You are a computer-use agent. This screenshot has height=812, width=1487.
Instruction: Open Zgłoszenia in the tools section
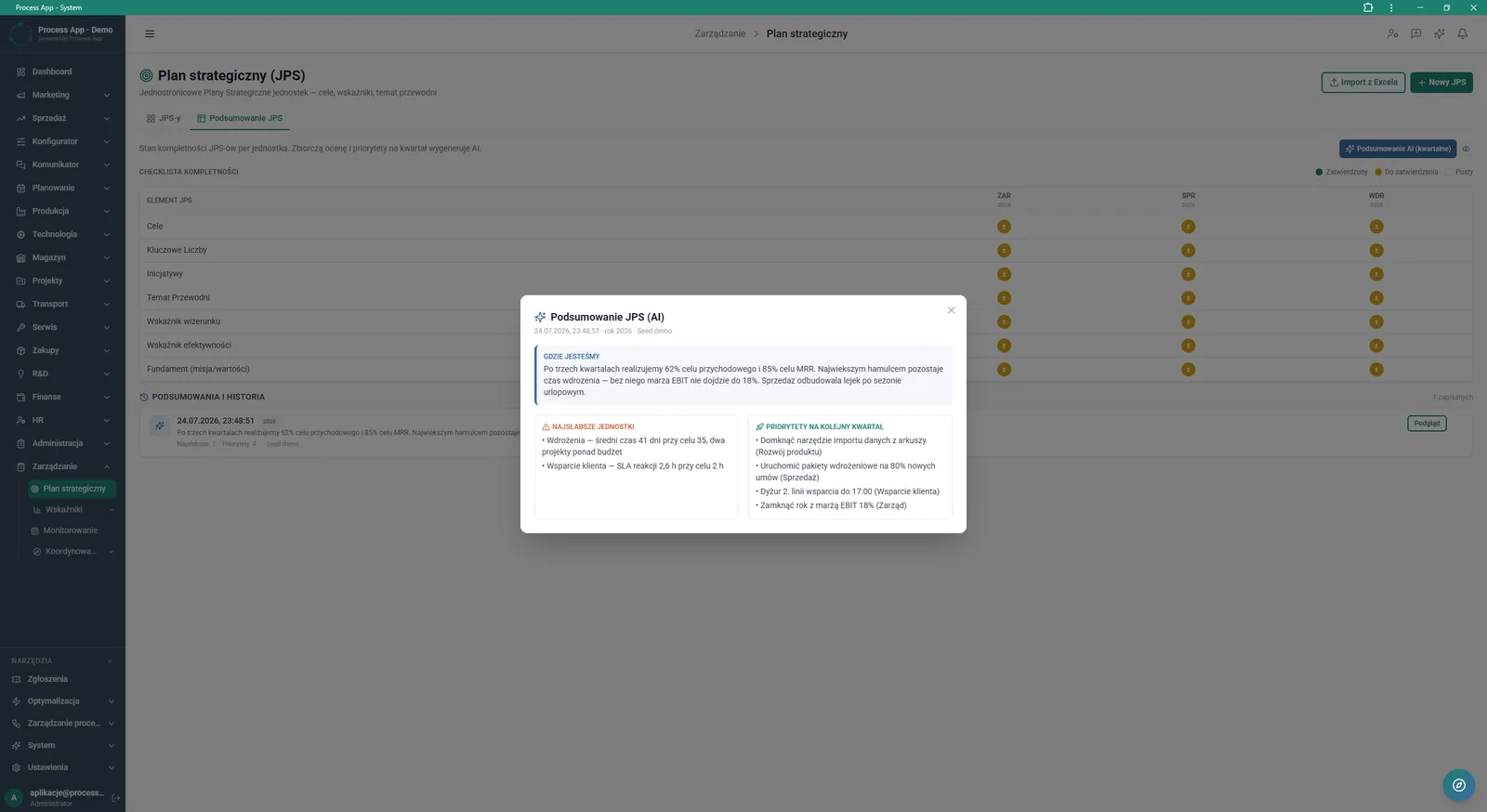pos(47,679)
